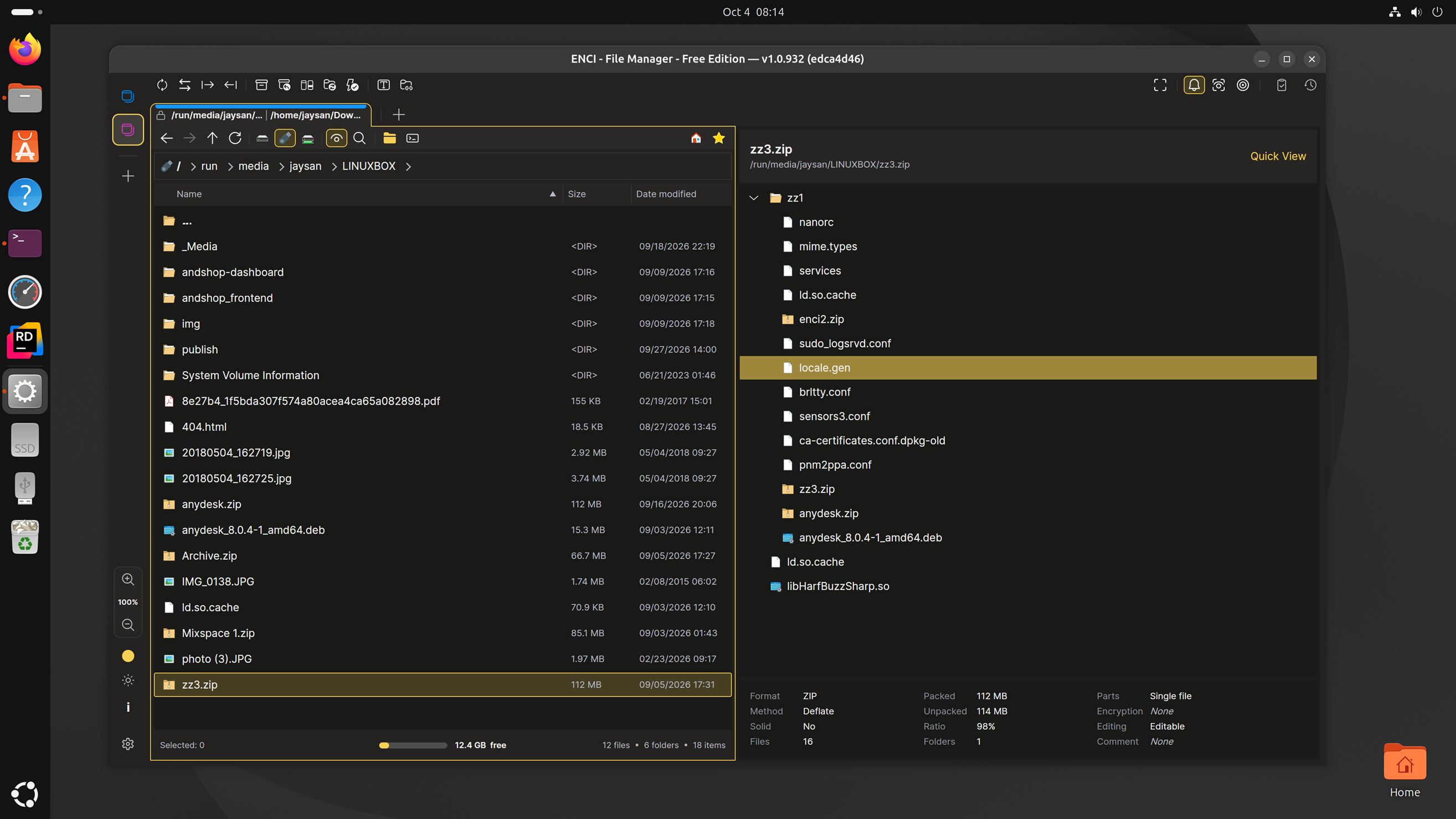Click the Name column sort arrow

pyautogui.click(x=552, y=194)
